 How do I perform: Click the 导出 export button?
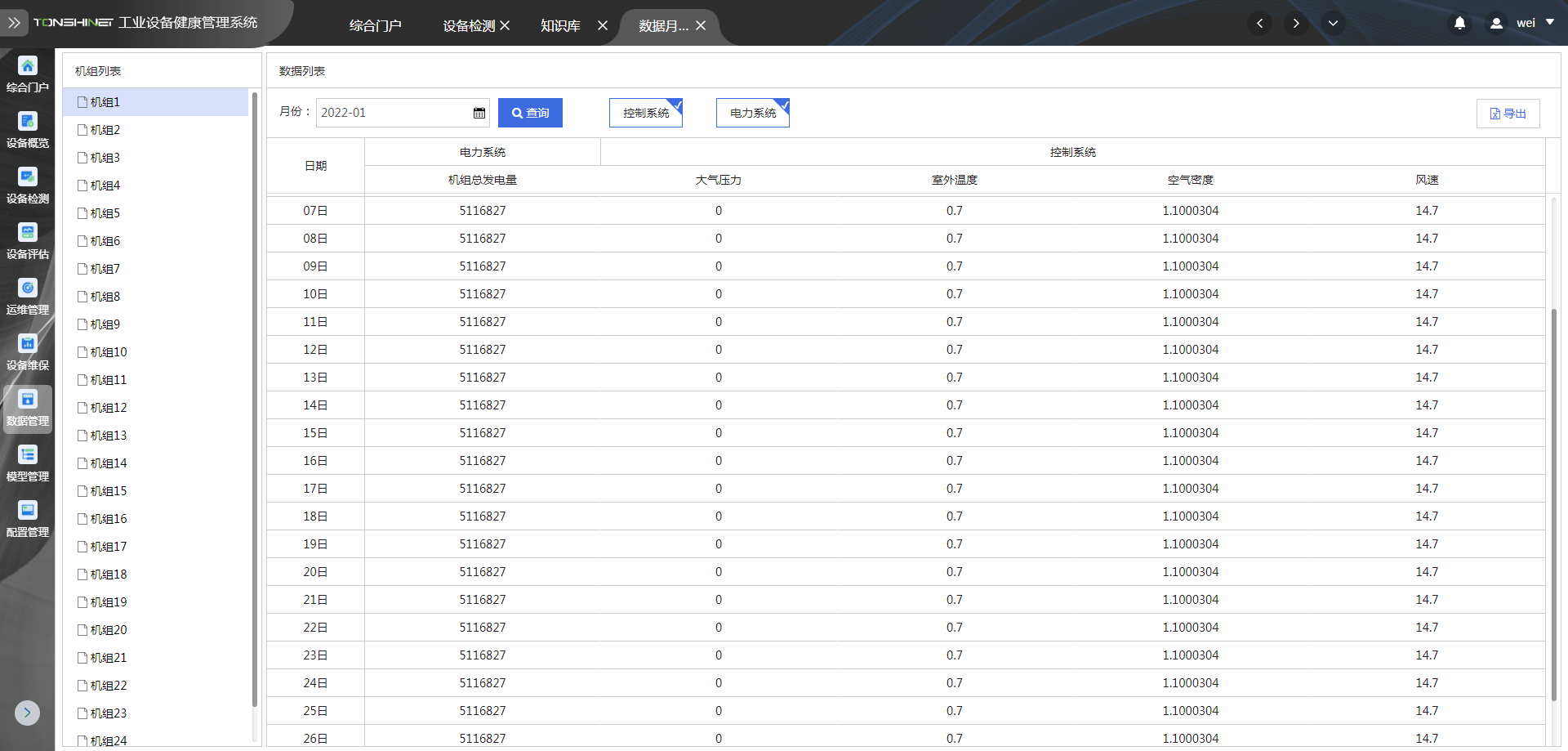[x=1508, y=114]
